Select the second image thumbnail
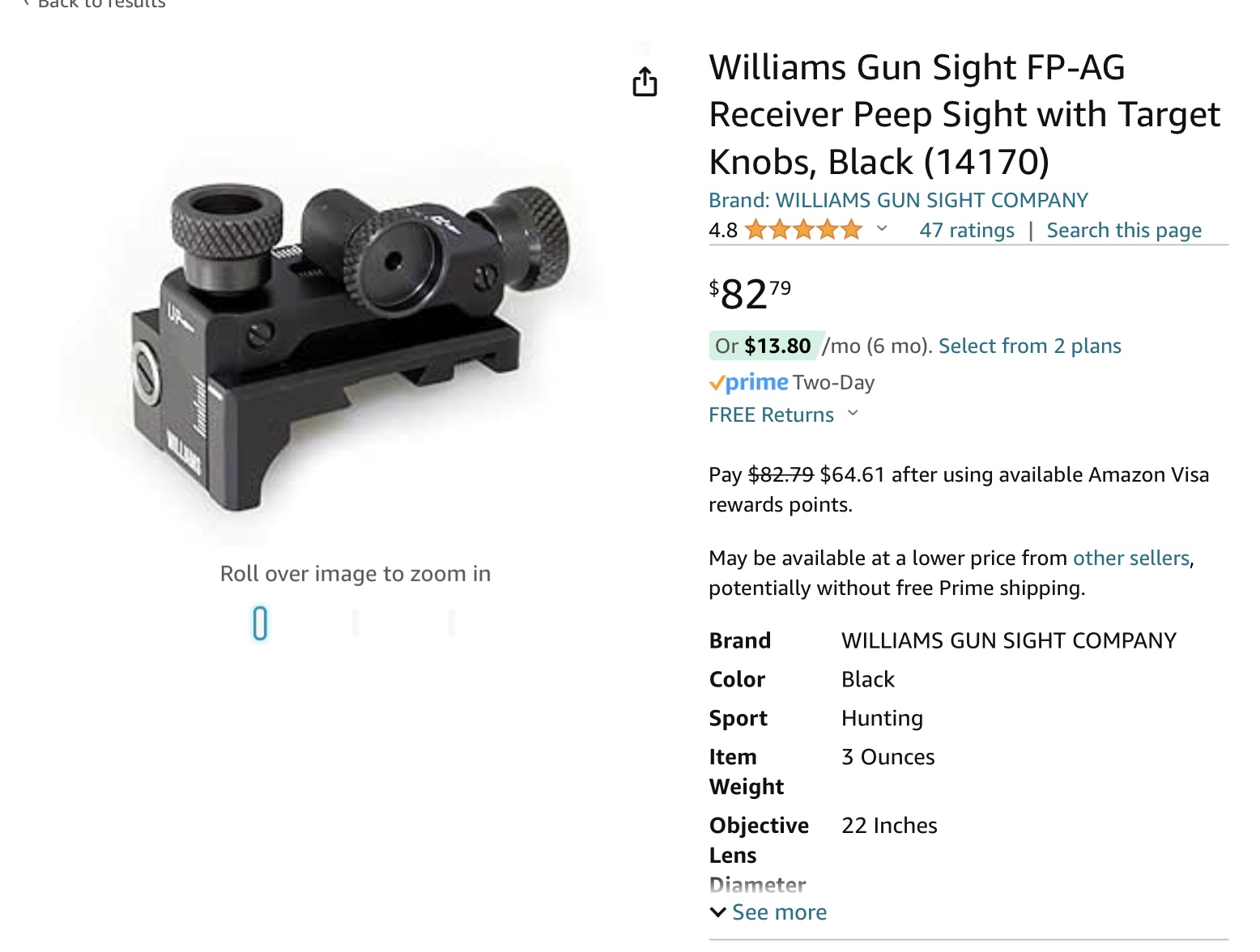 tap(355, 623)
